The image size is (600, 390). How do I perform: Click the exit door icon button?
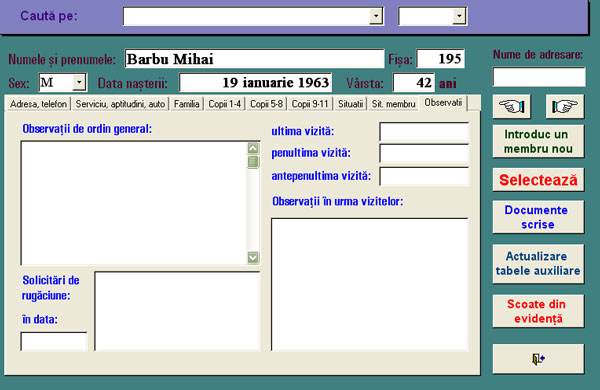click(x=538, y=359)
